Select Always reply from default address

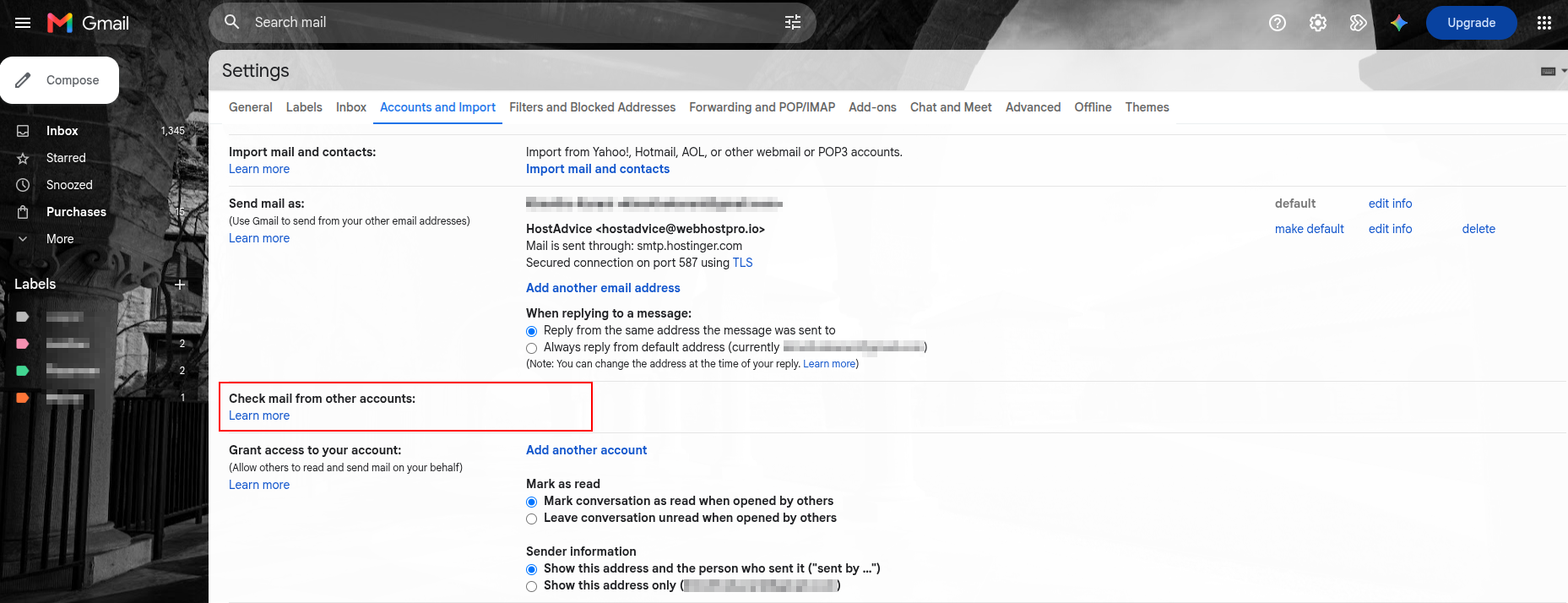[x=531, y=348]
